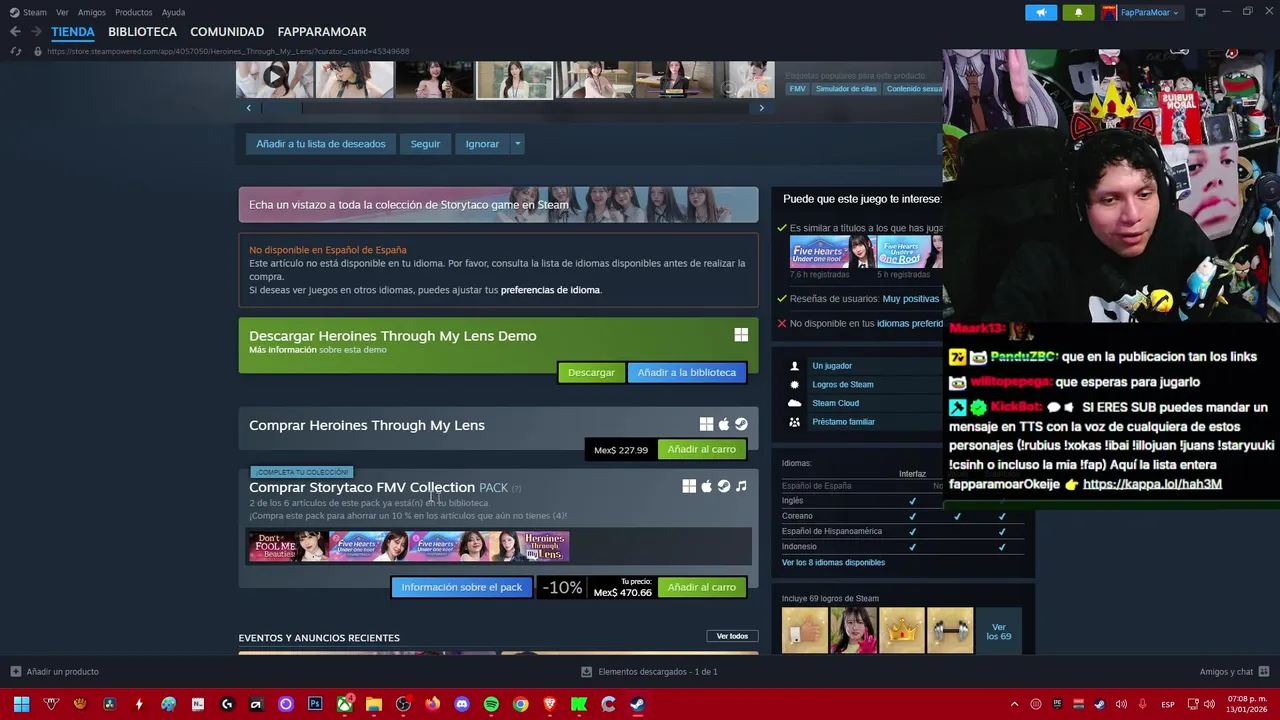Open the Storytaco game collection banner

pos(498,205)
